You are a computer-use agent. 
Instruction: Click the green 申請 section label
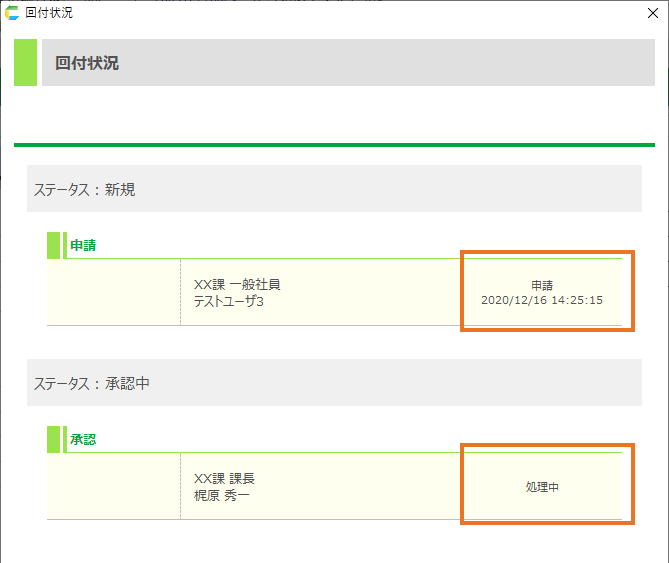[x=83, y=245]
